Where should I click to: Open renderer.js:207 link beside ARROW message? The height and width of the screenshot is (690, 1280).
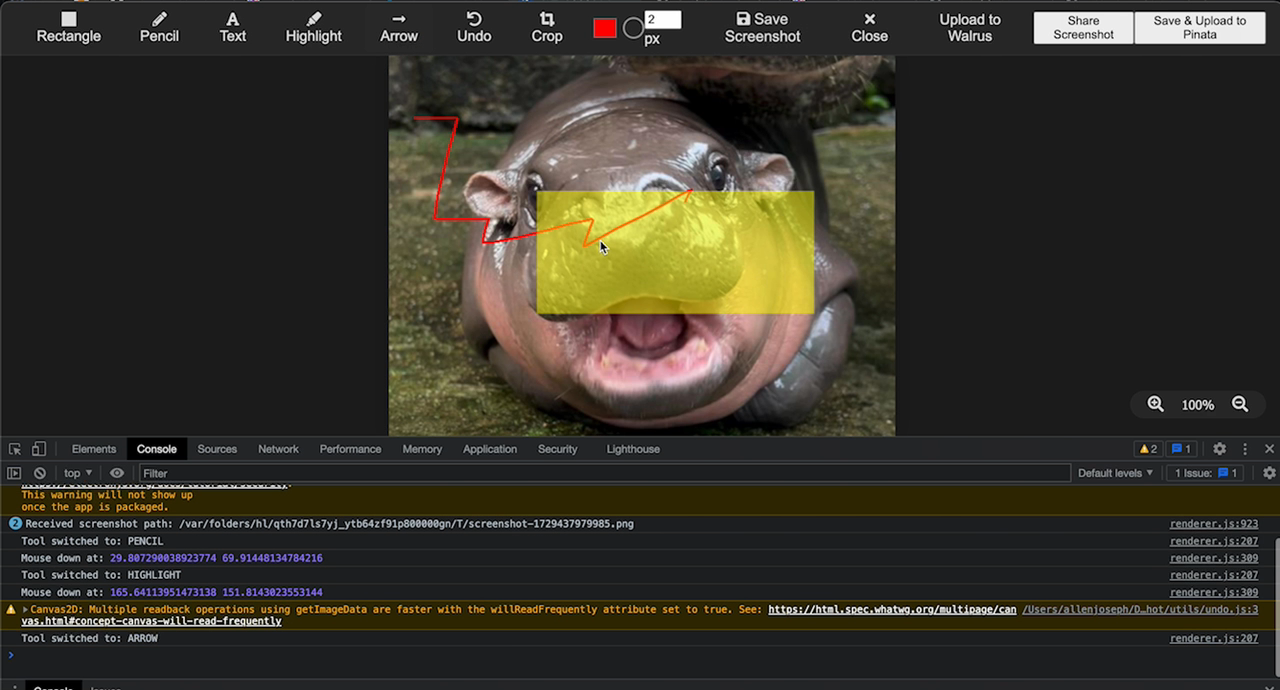[x=1214, y=638]
